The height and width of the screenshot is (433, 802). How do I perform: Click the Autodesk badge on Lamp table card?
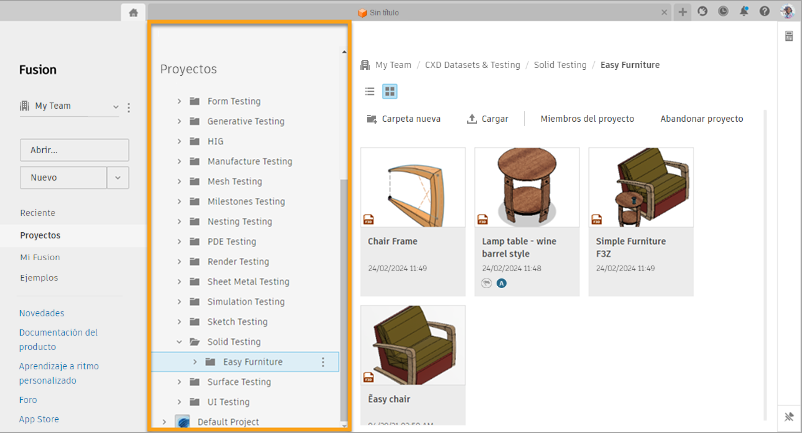[502, 283]
